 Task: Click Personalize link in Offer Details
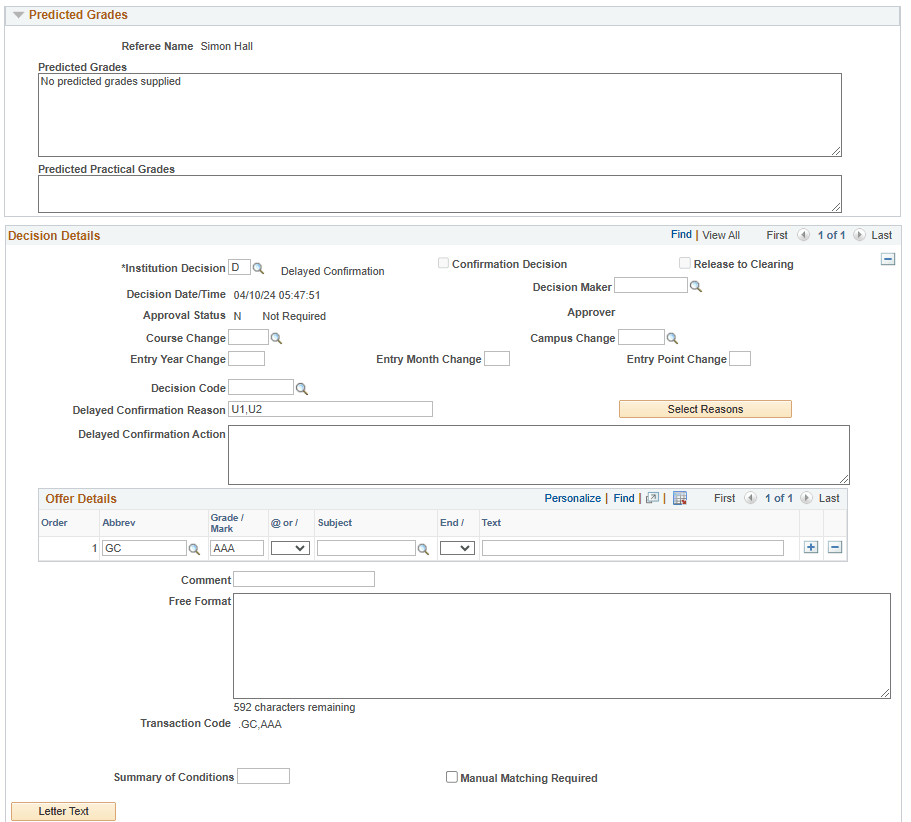coord(572,498)
